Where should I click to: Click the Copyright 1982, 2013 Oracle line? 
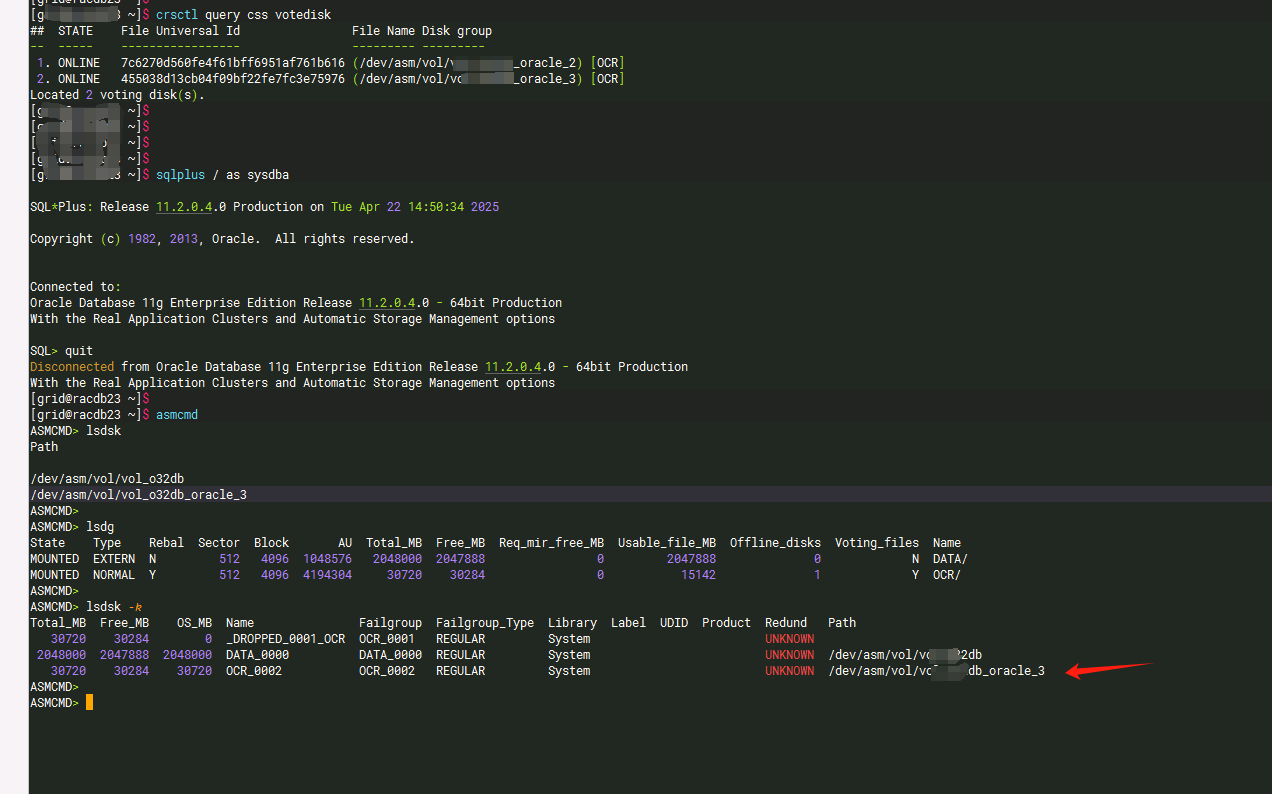click(x=222, y=239)
